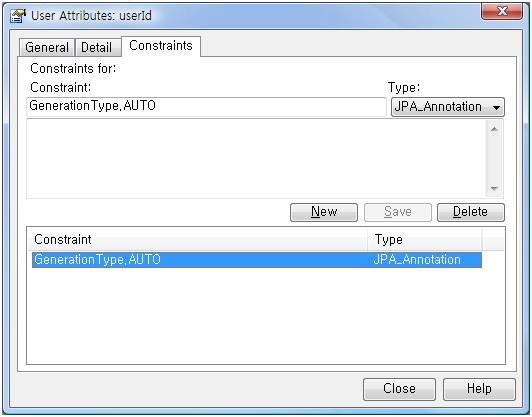
Task: Switch to the General tab
Action: coord(47,47)
